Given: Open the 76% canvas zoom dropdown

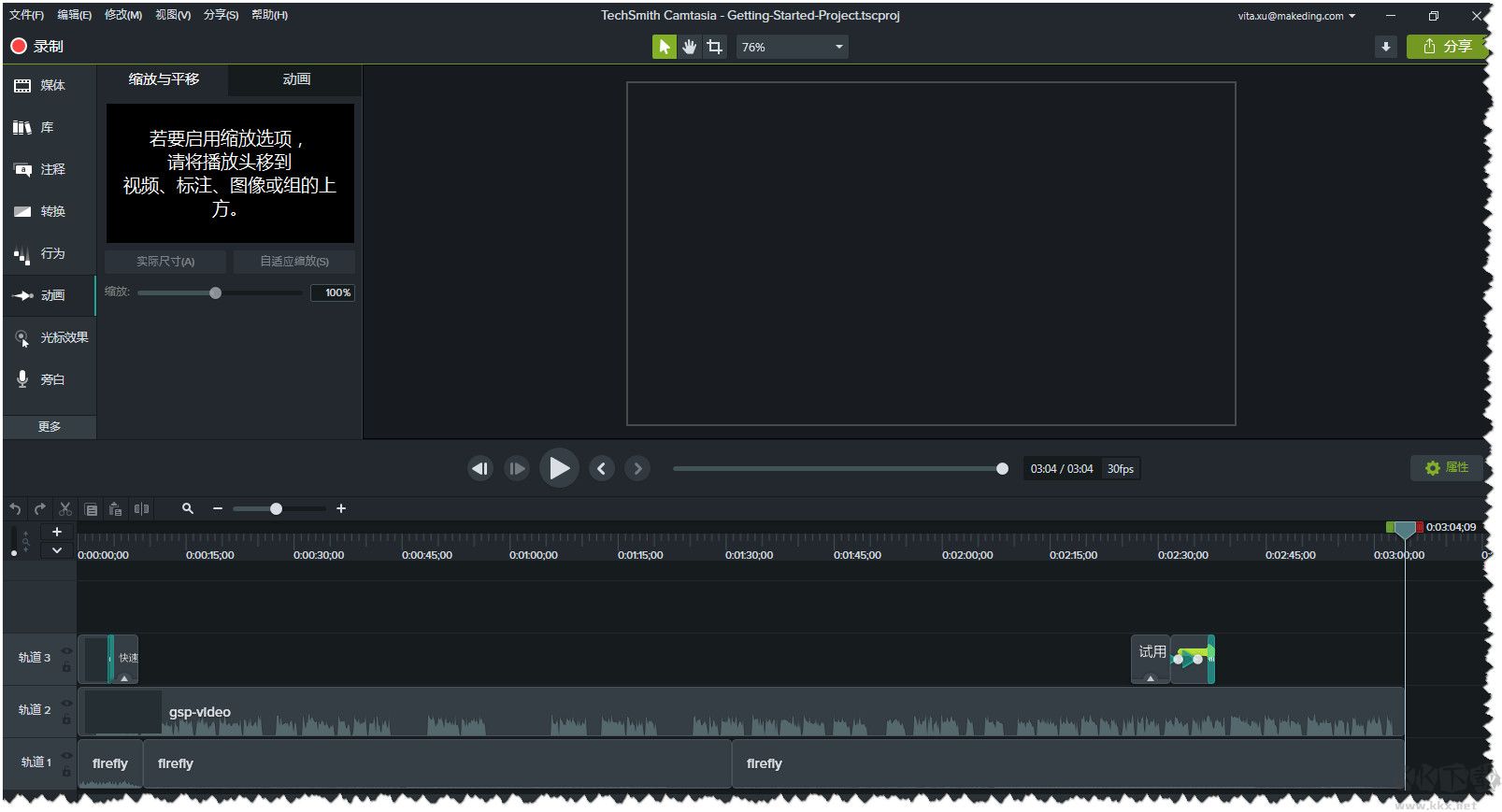Looking at the screenshot, I should pos(793,47).
